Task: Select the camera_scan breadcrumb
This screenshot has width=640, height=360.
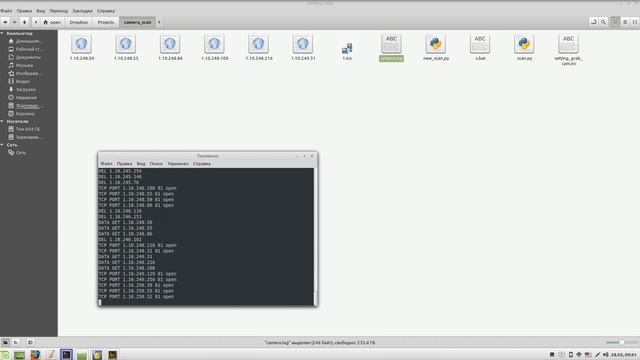Action: coord(138,22)
